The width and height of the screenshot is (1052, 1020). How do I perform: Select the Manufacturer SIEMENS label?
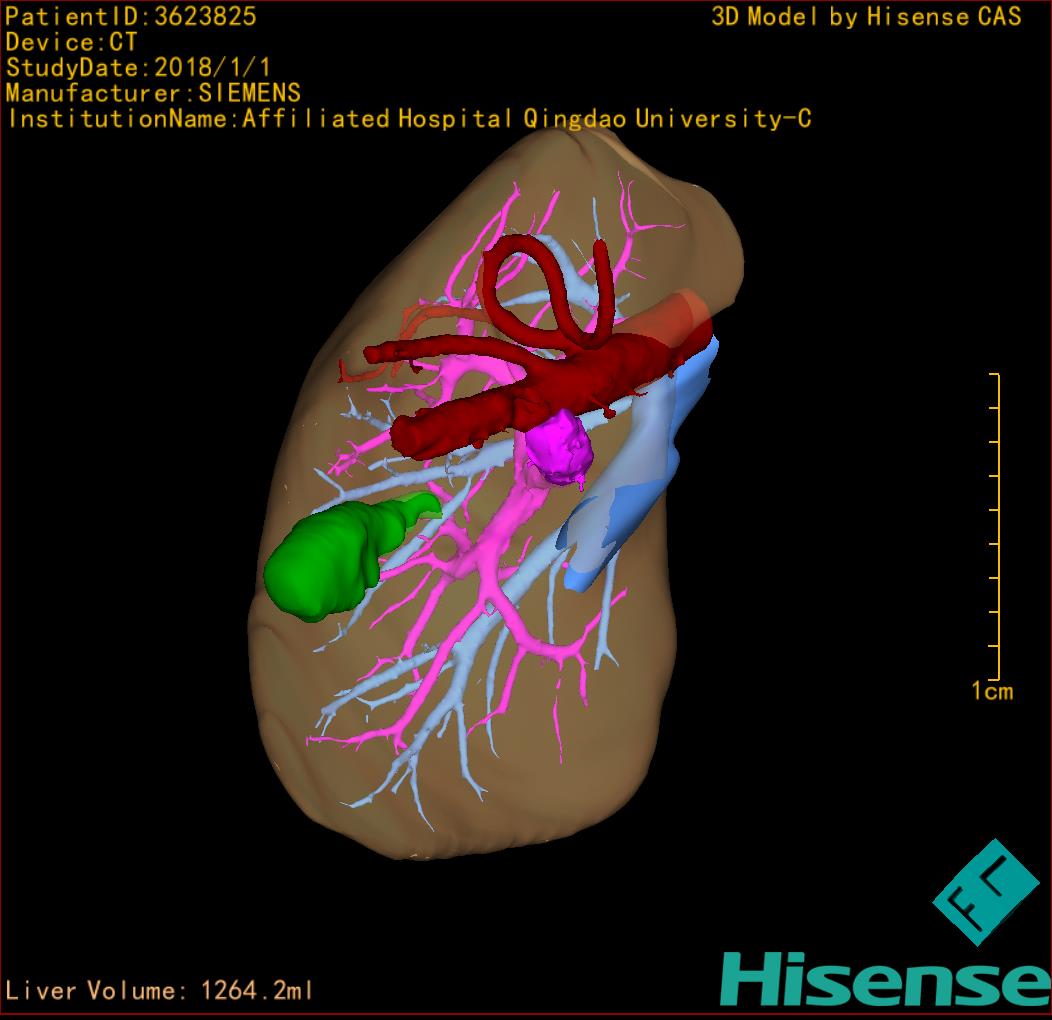(153, 93)
